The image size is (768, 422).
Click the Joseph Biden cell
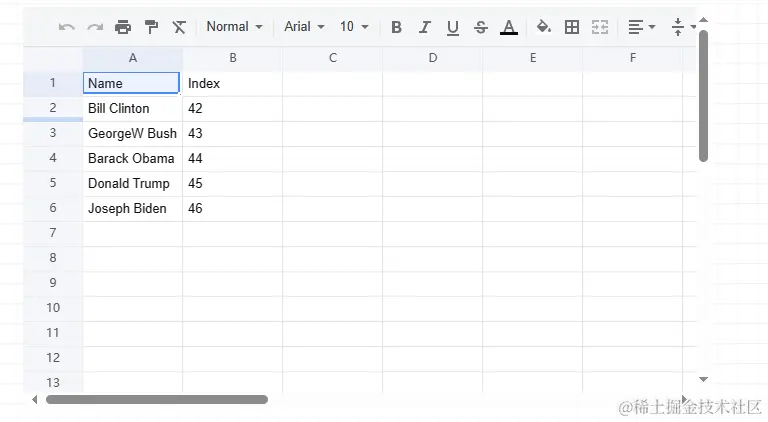[x=133, y=209]
